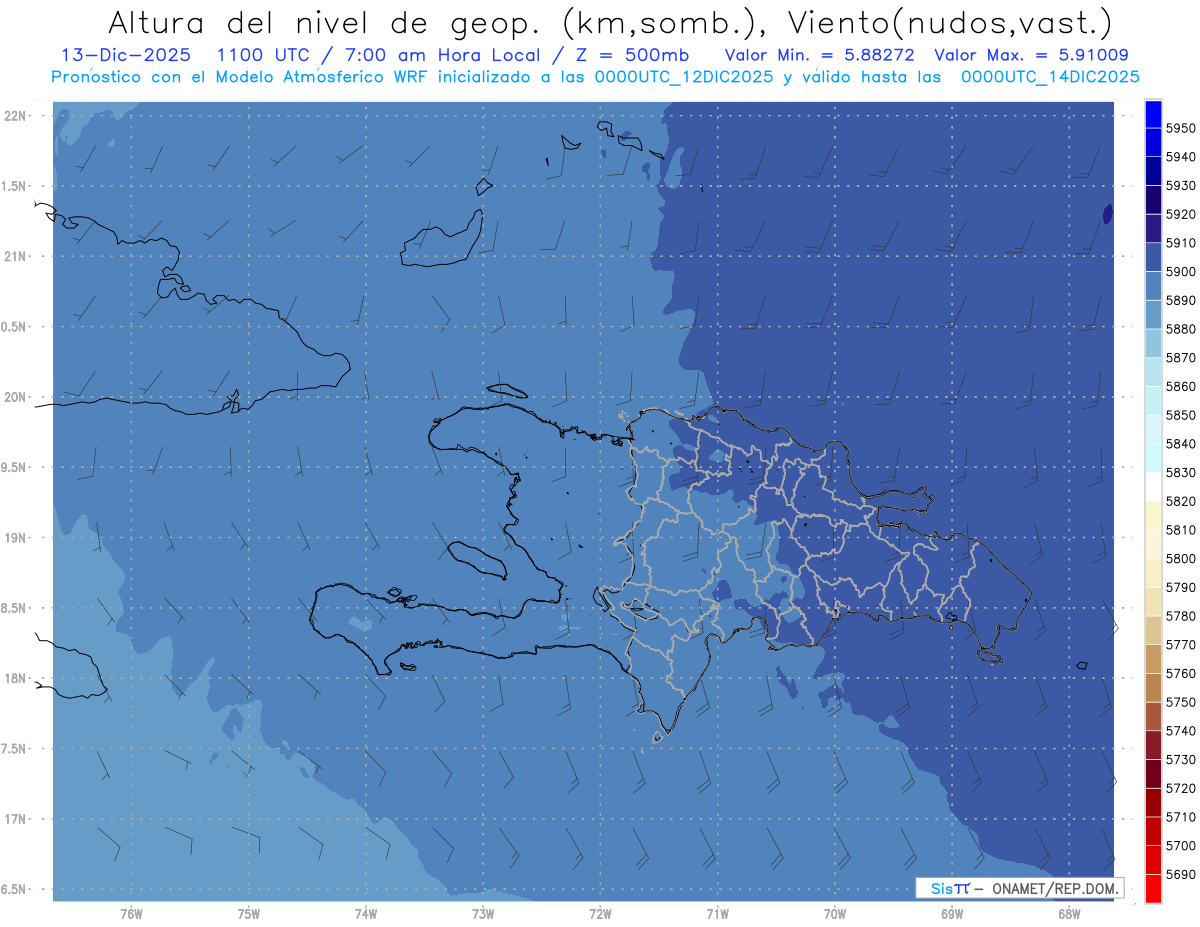Click the '5900' color scale value
This screenshot has height=927, width=1200.
[x=1181, y=271]
